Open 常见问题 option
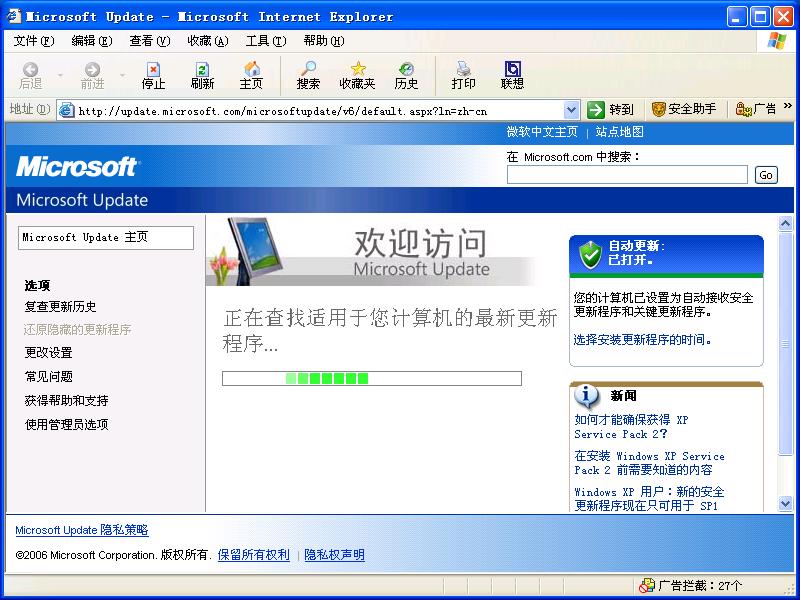Screen dimensions: 800x600 tap(48, 377)
